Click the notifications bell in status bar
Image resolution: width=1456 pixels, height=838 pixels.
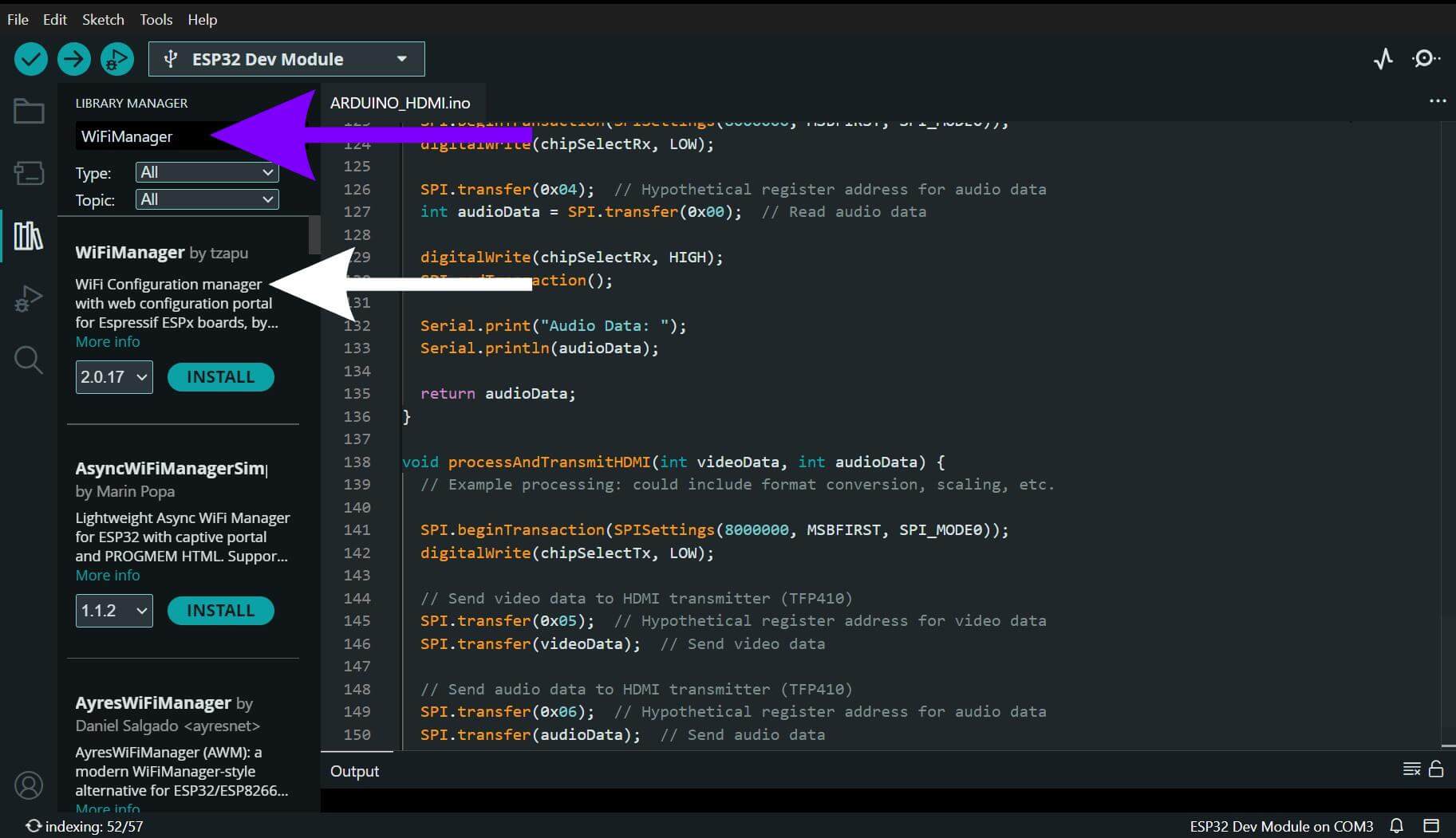(1397, 826)
